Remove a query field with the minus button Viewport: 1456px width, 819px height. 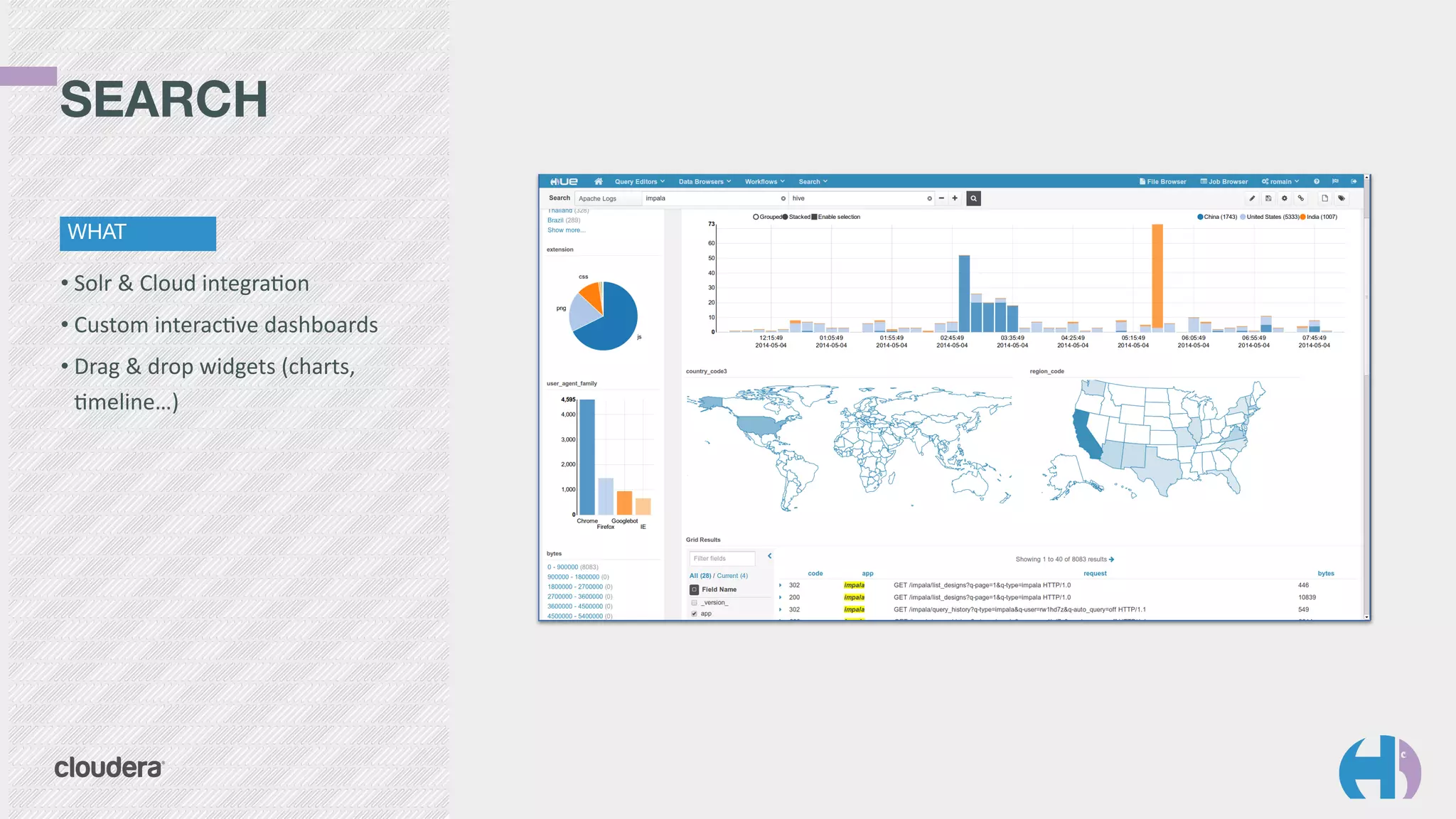pos(941,198)
